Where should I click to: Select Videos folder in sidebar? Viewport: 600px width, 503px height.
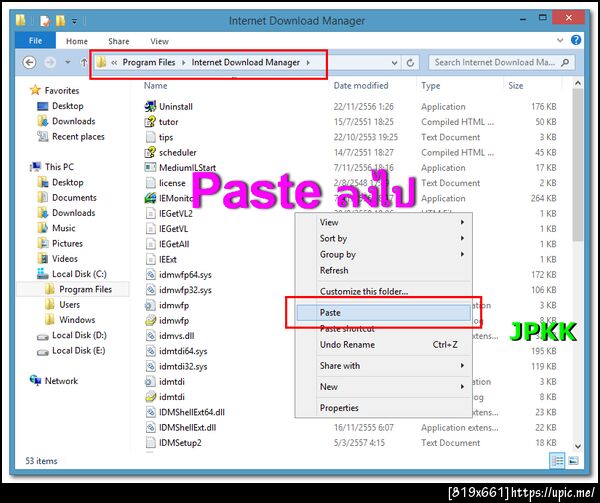(x=65, y=259)
